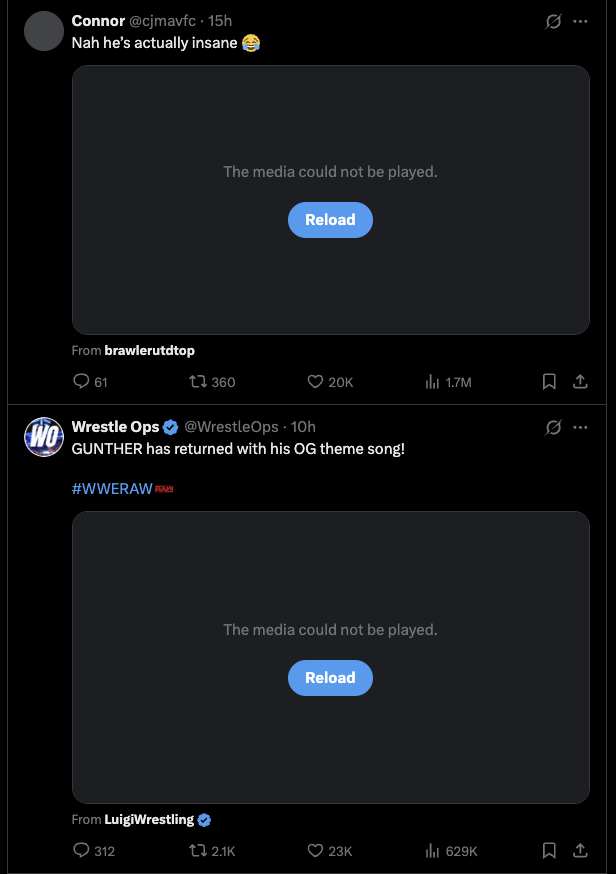Screen dimensions: 616x874
Task: Repost Connor's tweet
Action: coord(198,381)
